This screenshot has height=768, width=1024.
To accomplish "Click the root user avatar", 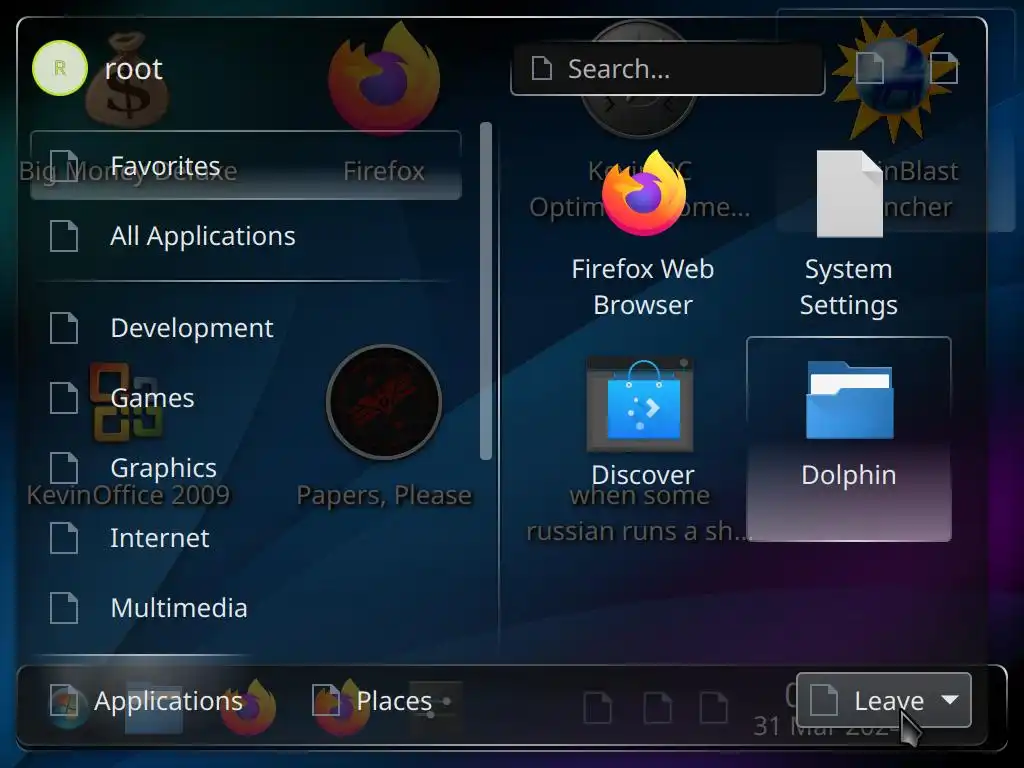I will coord(59,68).
